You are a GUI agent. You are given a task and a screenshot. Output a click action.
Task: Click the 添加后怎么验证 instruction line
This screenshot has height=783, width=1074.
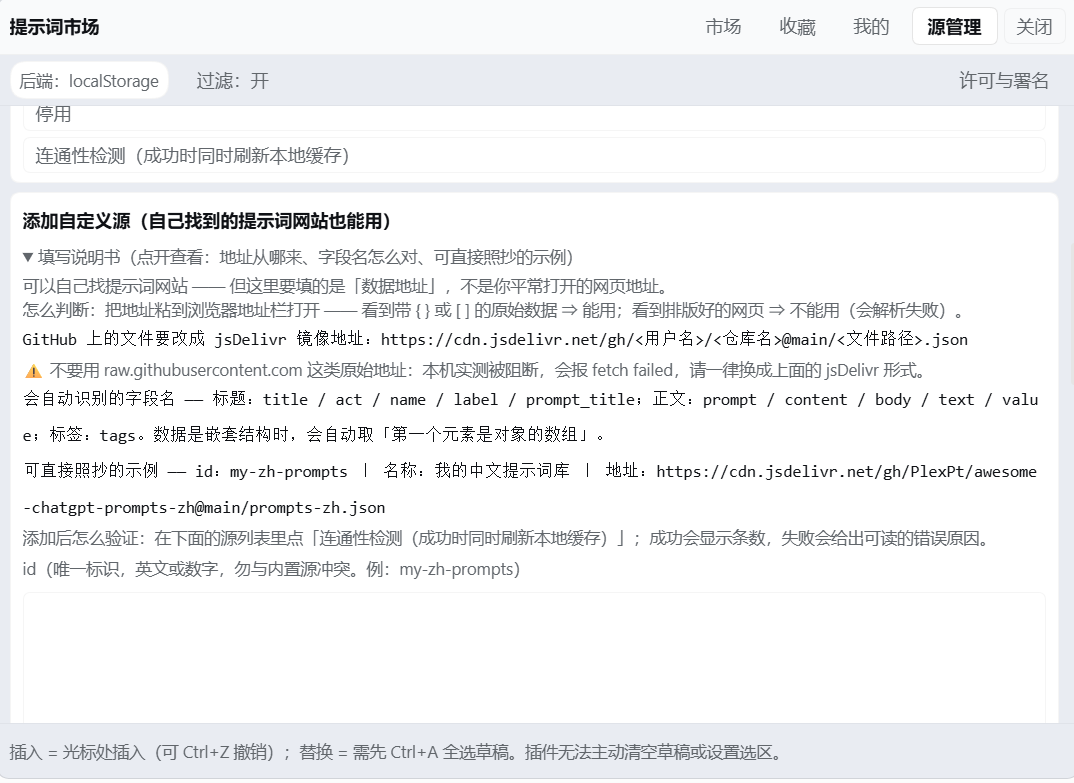pos(508,538)
